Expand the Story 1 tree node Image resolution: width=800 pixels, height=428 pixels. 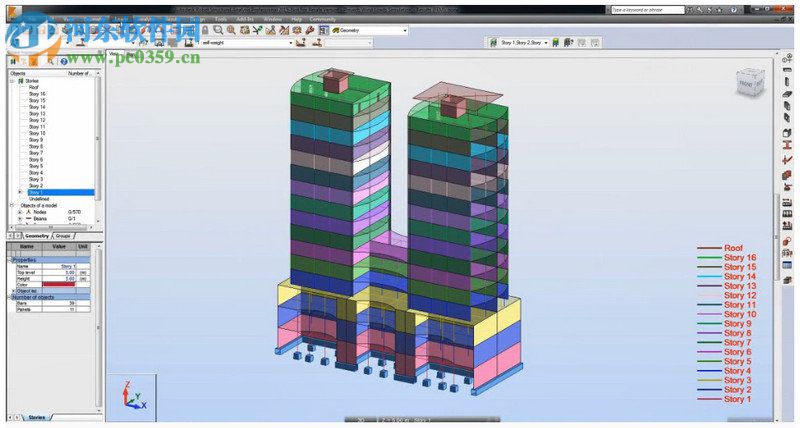(x=20, y=192)
